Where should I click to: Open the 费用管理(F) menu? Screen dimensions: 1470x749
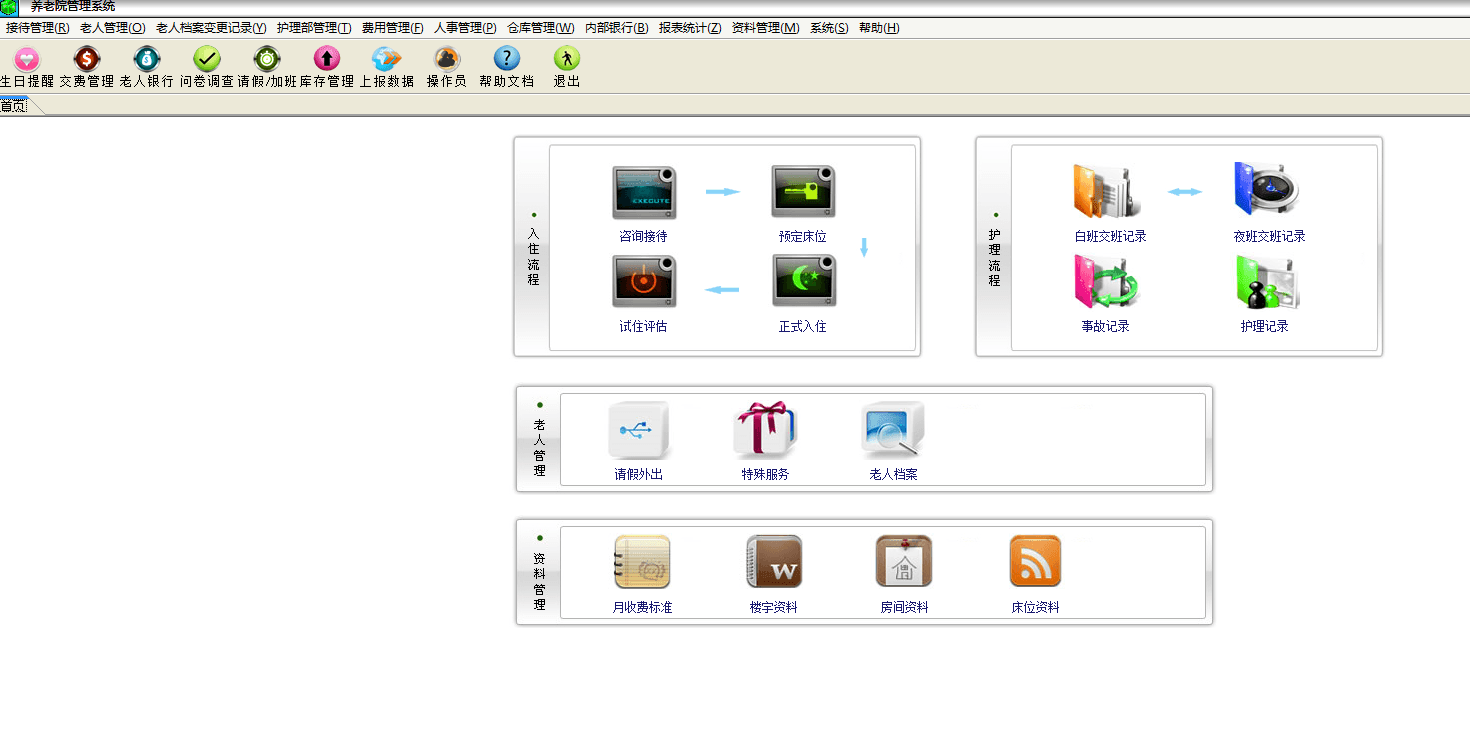coord(393,28)
